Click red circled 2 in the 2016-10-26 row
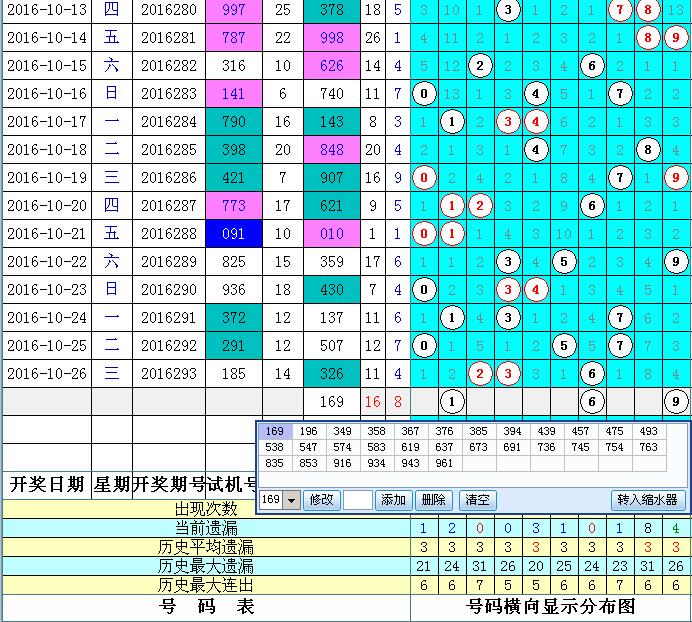Screen dimensions: 692x622 tap(480, 374)
